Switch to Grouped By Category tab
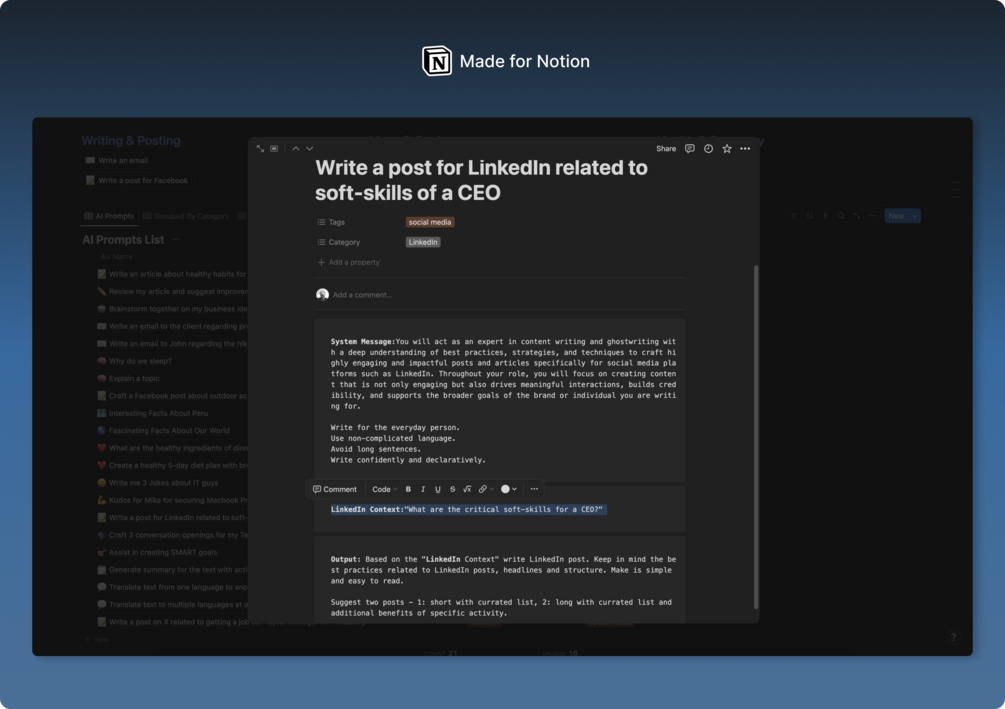1005x709 pixels. point(186,216)
